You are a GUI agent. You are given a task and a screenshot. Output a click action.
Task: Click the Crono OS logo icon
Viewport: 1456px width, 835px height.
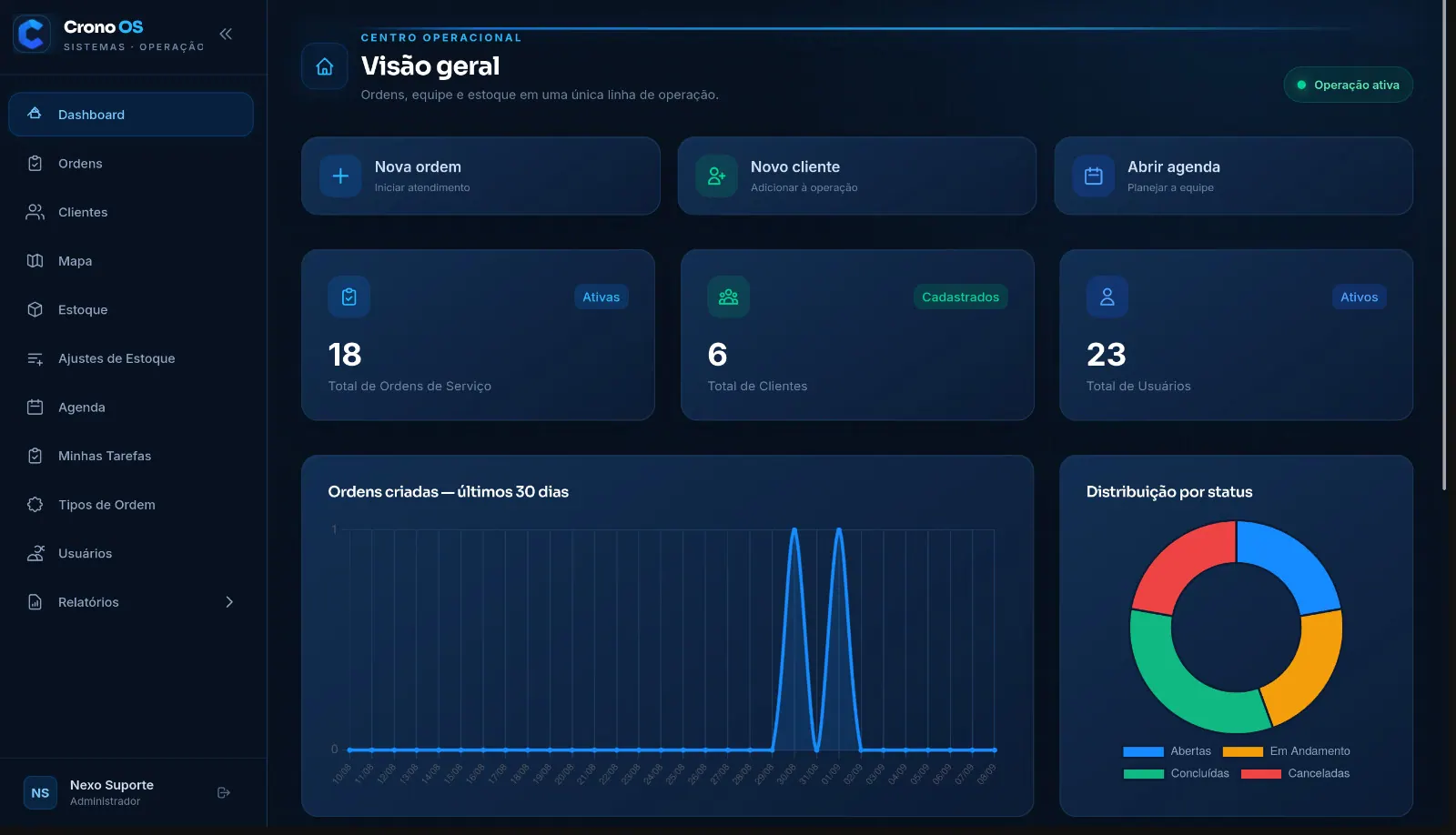[x=32, y=35]
